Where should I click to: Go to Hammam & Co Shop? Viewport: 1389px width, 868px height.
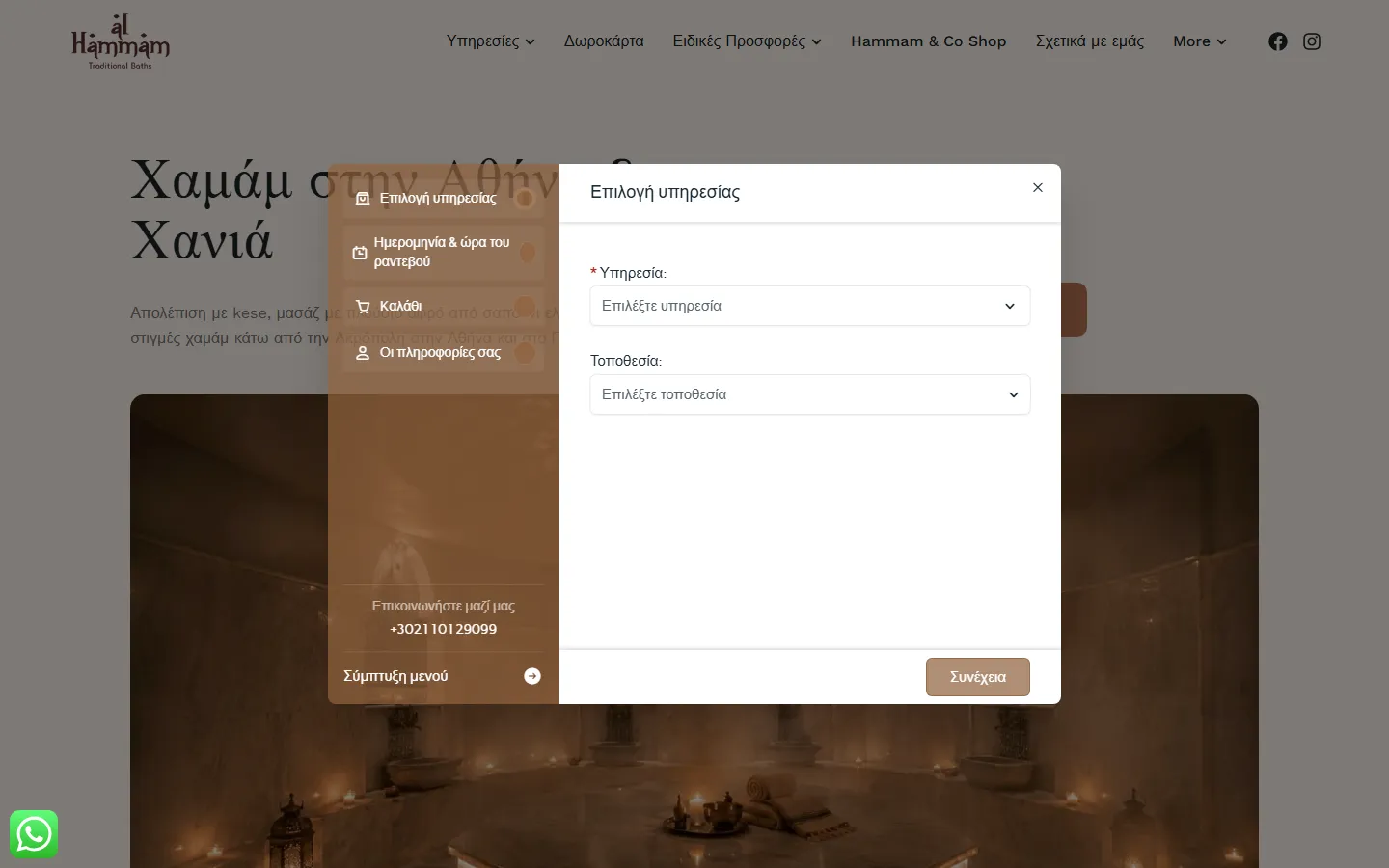pyautogui.click(x=928, y=41)
